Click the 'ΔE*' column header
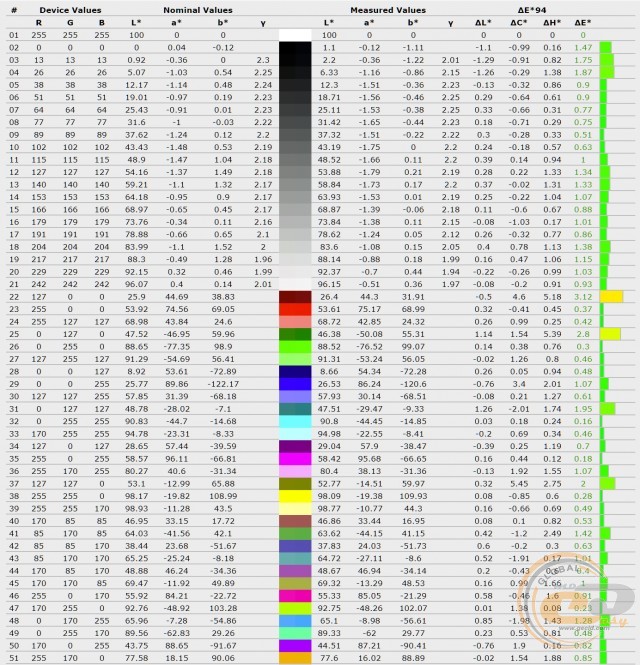 tap(583, 22)
